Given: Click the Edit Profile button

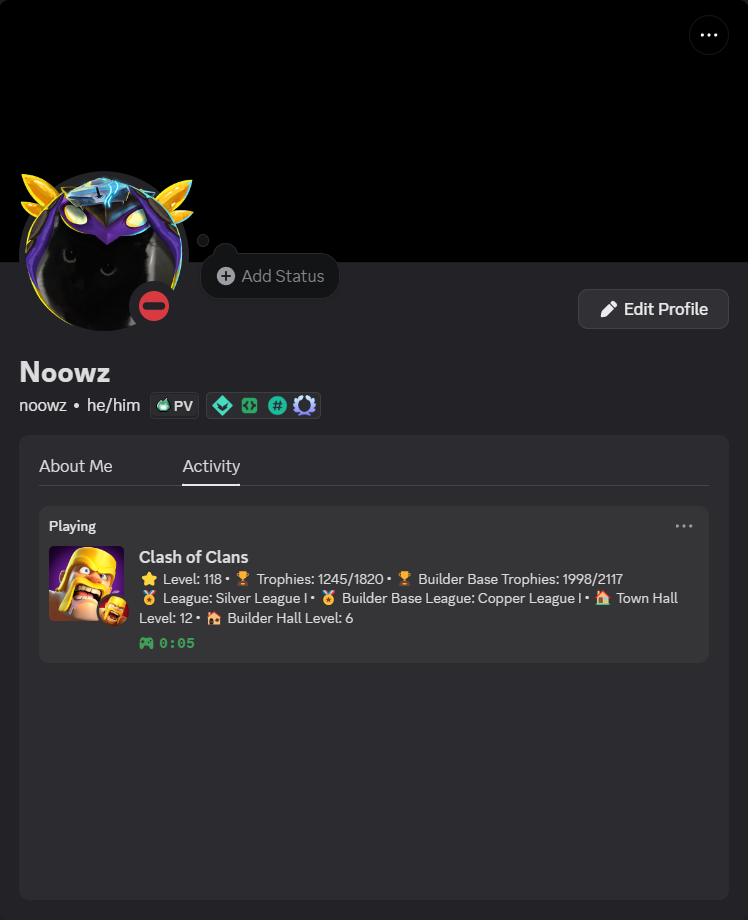Looking at the screenshot, I should pos(653,309).
